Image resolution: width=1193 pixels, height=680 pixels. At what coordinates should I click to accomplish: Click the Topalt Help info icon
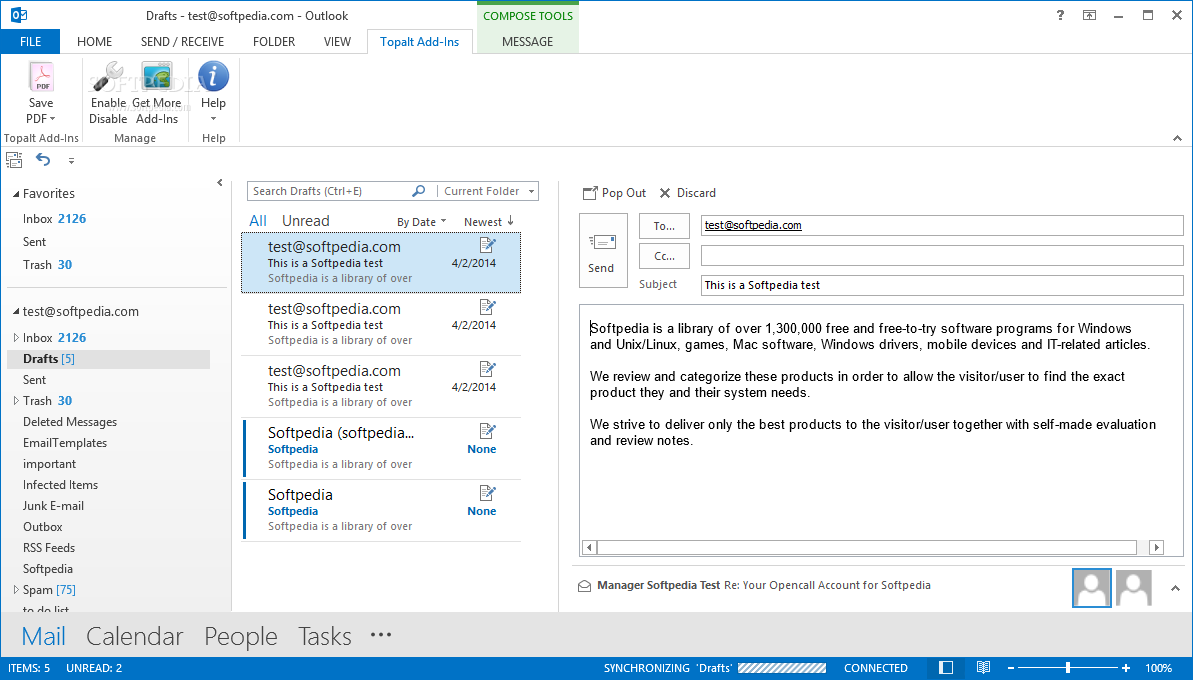[213, 76]
